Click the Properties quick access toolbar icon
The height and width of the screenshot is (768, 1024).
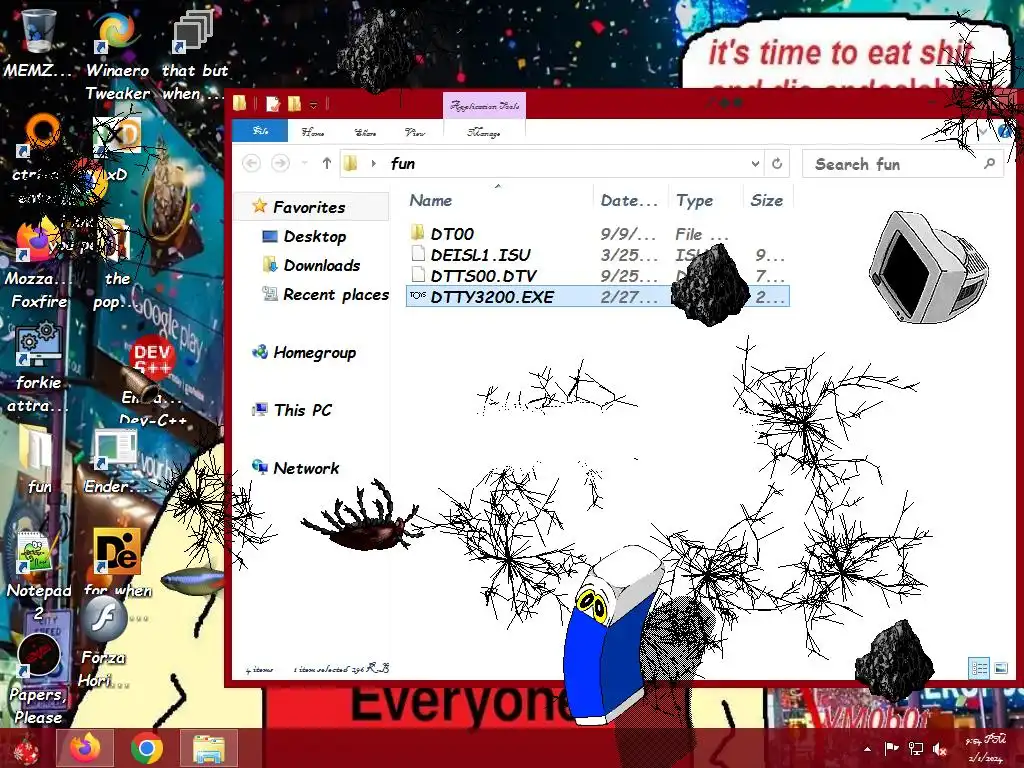[x=273, y=103]
